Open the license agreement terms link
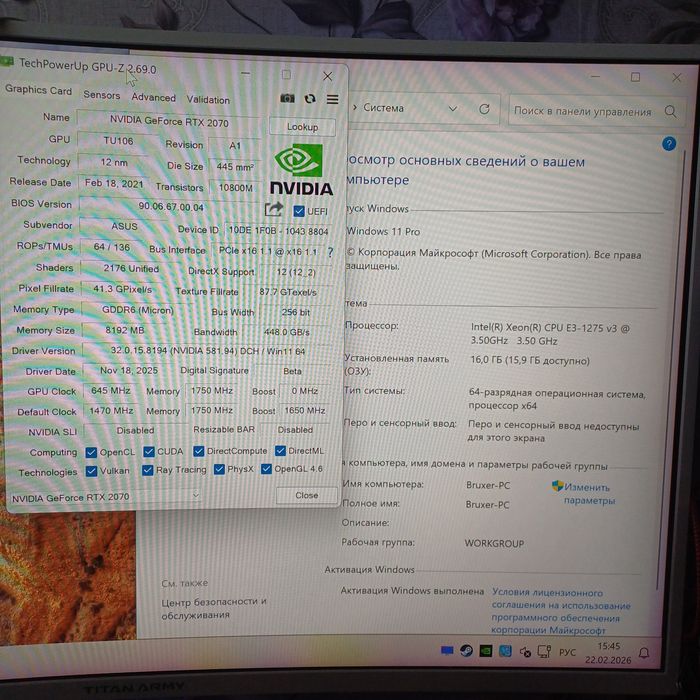The width and height of the screenshot is (700, 700). tap(561, 611)
